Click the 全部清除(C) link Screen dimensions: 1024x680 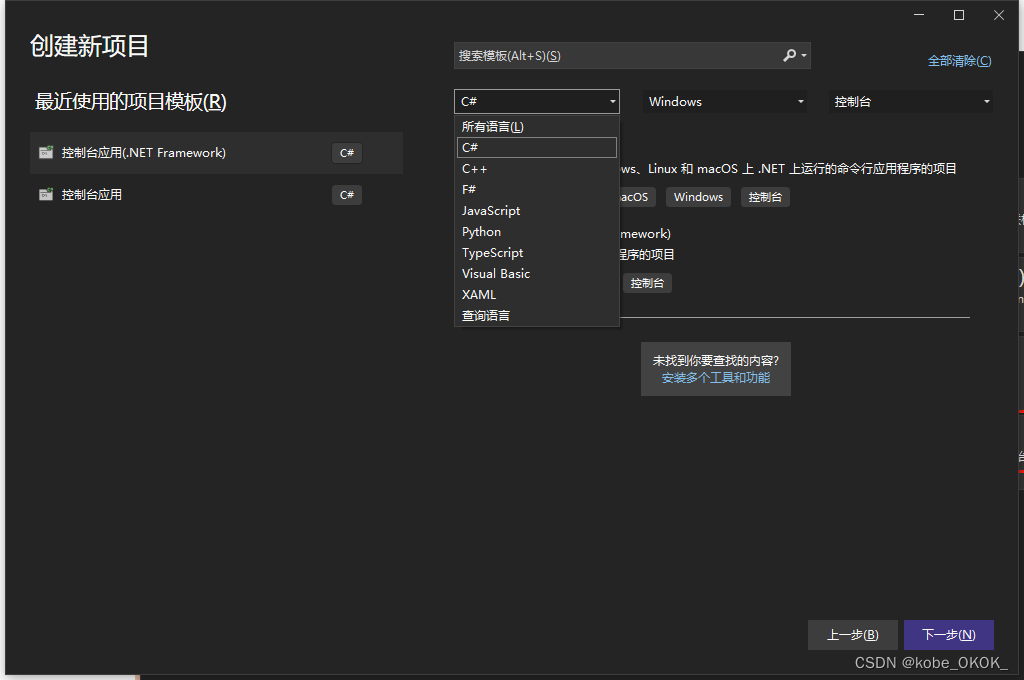coord(959,61)
